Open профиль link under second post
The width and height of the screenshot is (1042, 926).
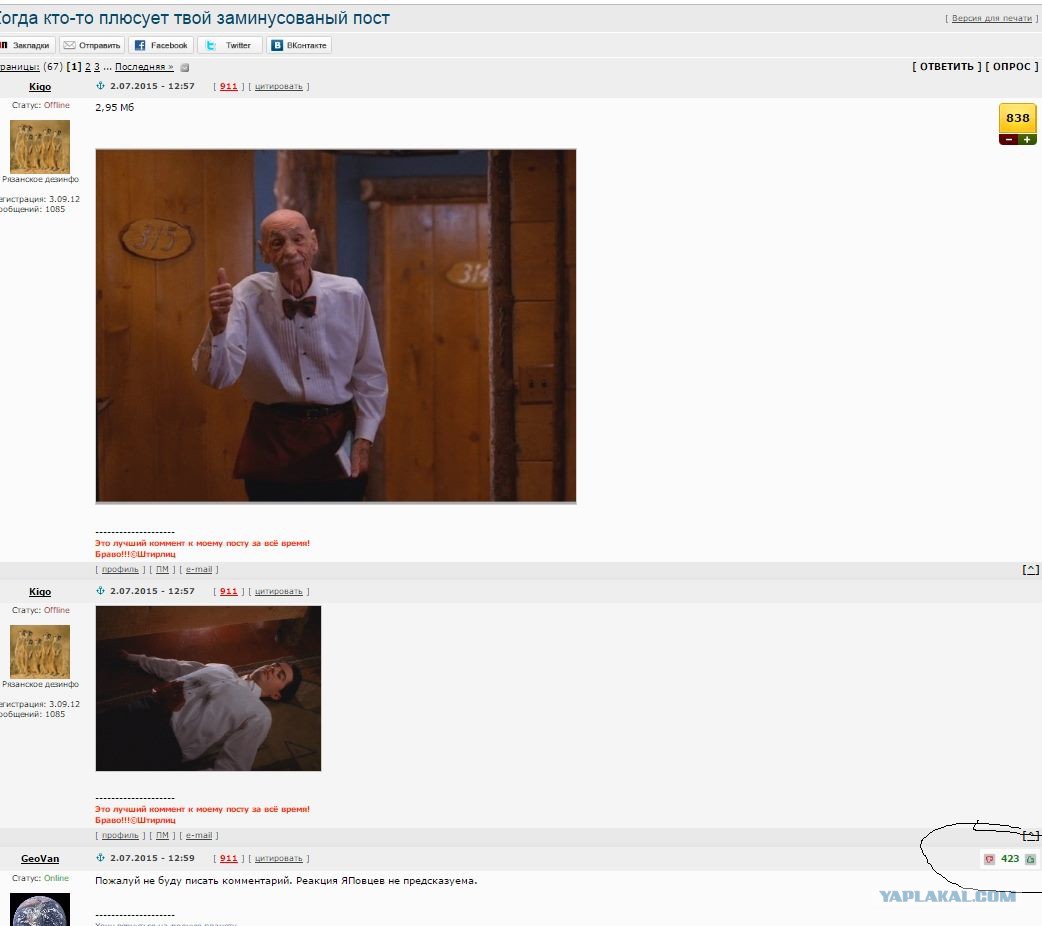pos(120,835)
